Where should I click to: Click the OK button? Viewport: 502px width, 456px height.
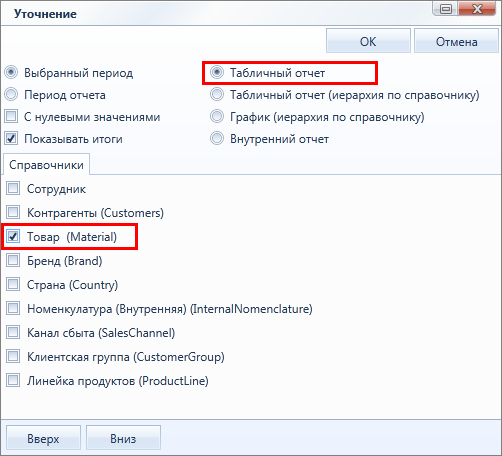tap(368, 41)
